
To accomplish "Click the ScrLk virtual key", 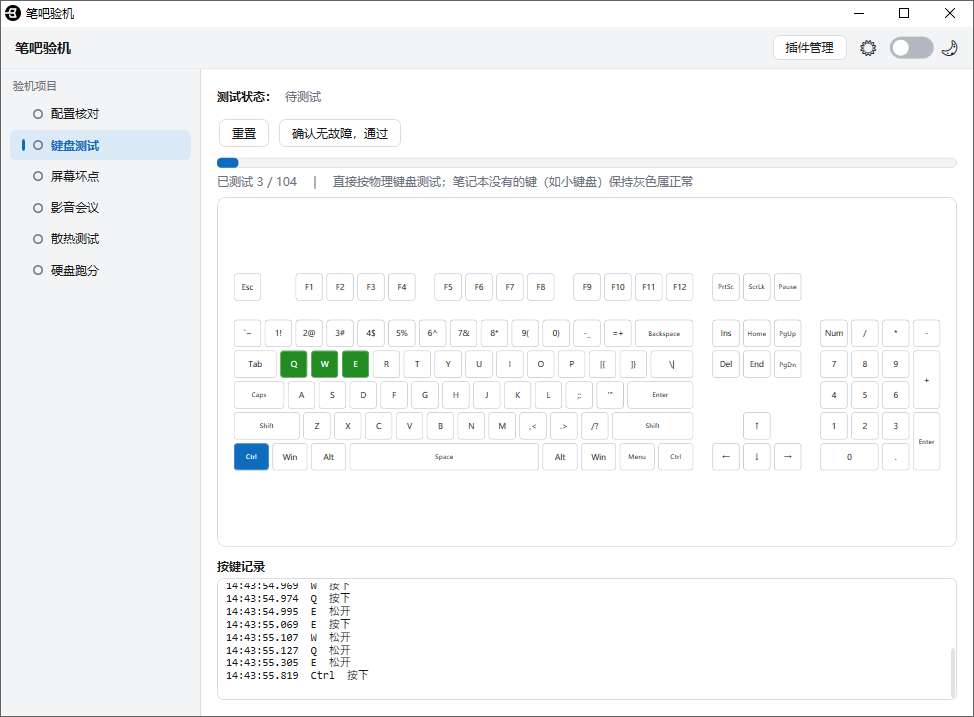I will pyautogui.click(x=757, y=287).
